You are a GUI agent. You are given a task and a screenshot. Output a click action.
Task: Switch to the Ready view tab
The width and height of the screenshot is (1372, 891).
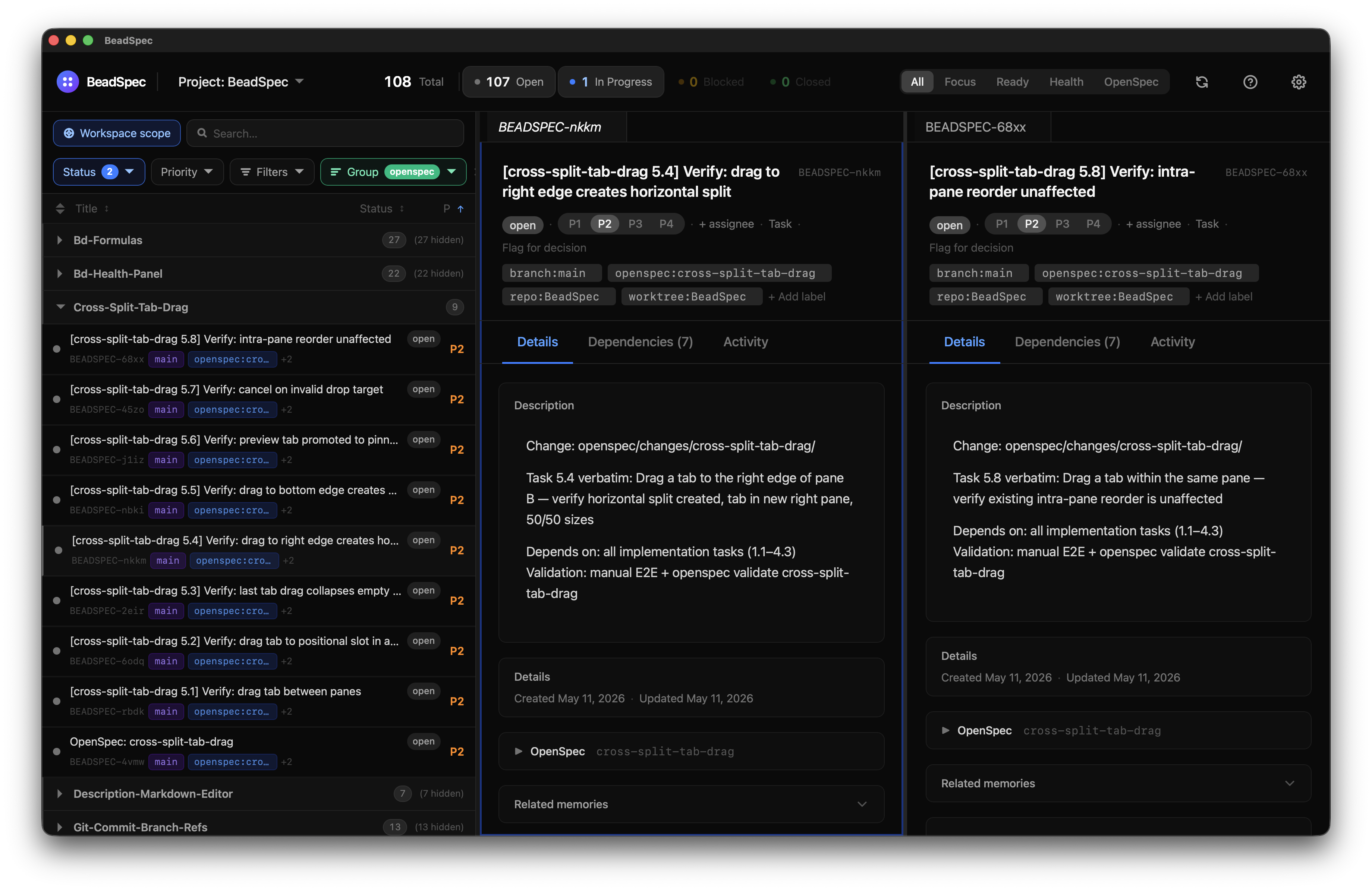(1012, 82)
